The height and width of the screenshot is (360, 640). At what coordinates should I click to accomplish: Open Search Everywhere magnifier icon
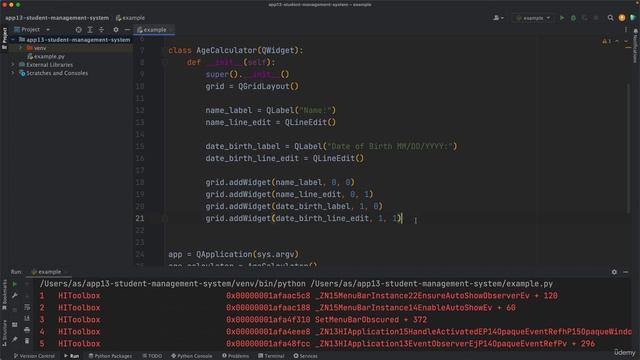tap(610, 18)
